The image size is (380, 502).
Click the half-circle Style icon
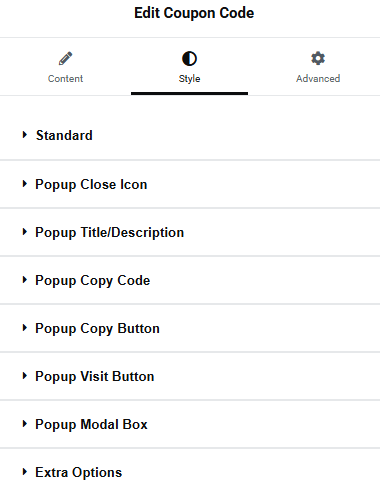click(x=189, y=59)
